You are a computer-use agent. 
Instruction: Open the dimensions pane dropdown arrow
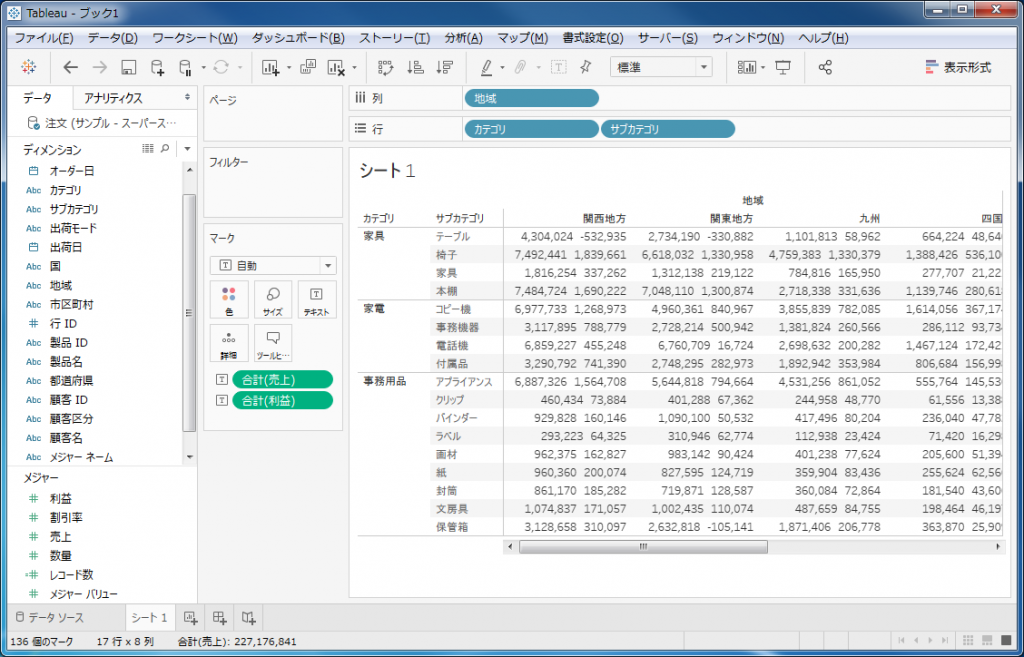(x=187, y=149)
